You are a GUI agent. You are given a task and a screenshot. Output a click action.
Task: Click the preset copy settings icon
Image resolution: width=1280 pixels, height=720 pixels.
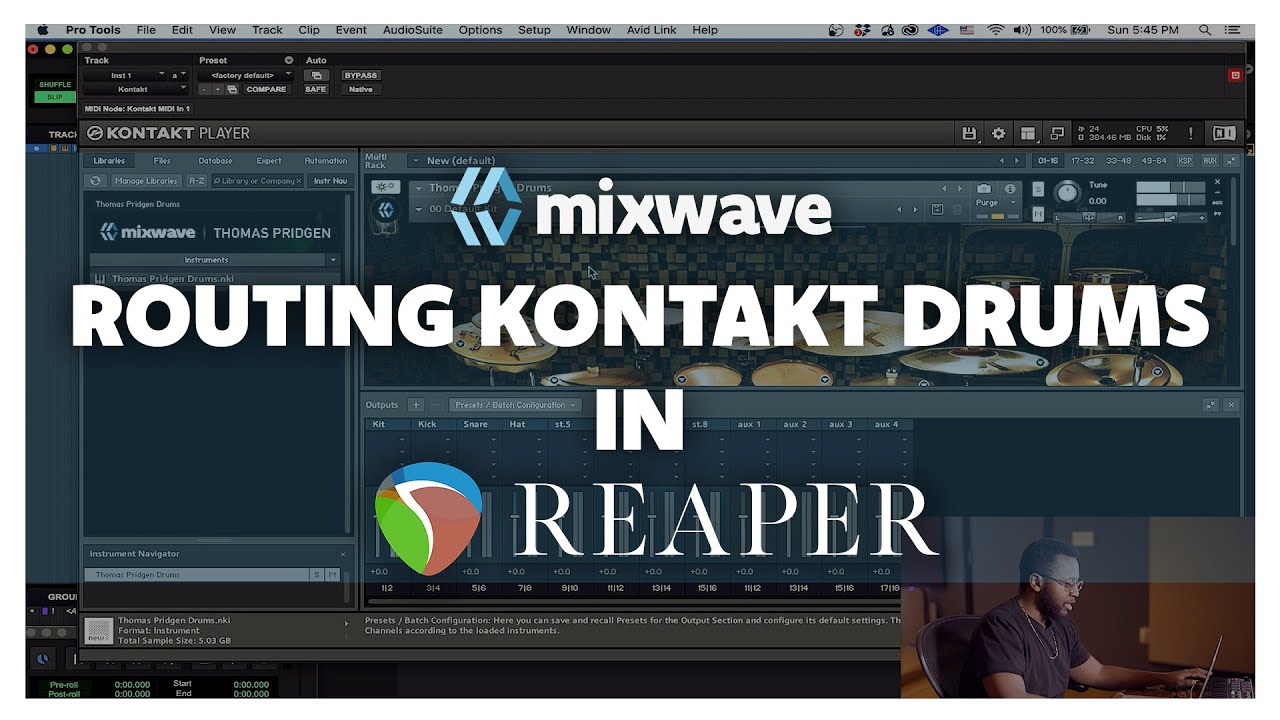pyautogui.click(x=232, y=89)
